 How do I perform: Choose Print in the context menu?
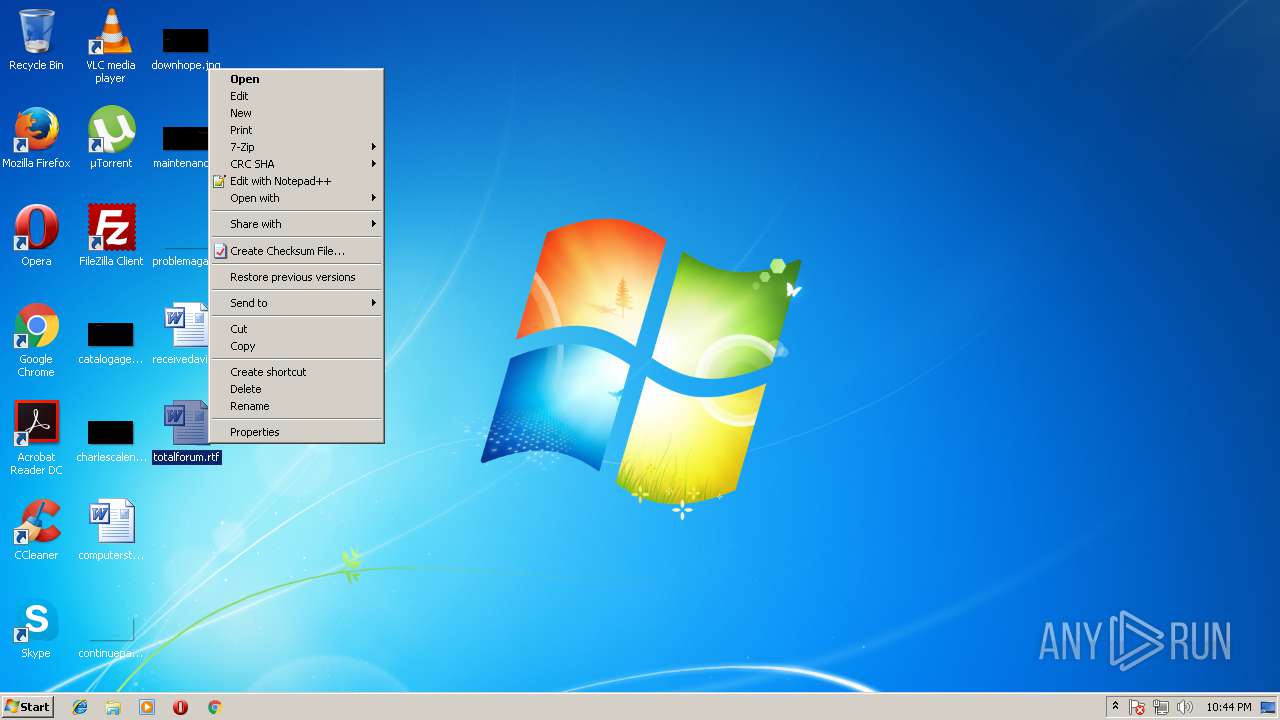[296, 130]
